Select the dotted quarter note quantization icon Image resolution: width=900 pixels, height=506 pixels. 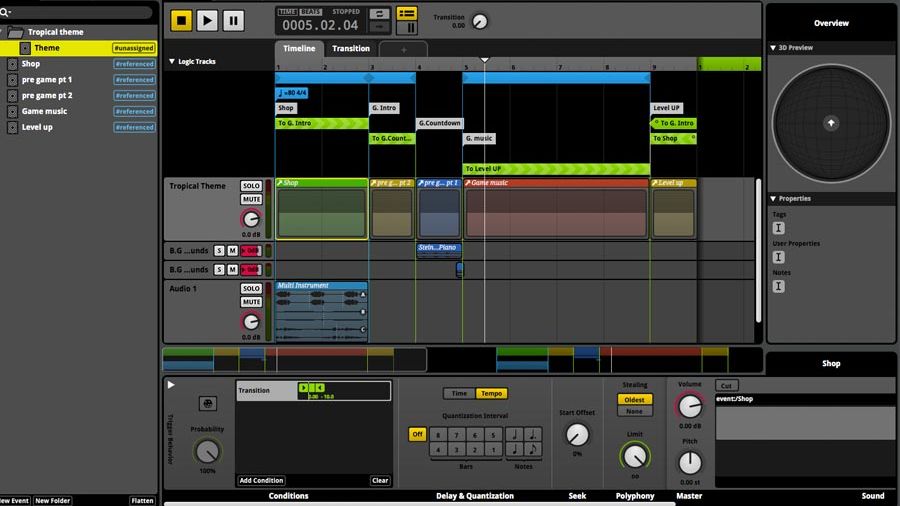pos(533,434)
